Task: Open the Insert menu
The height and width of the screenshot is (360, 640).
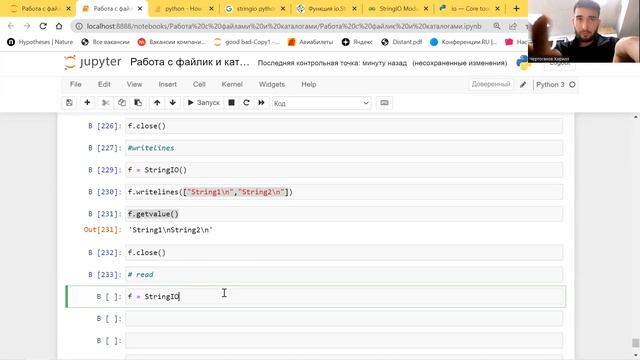Action: click(168, 84)
